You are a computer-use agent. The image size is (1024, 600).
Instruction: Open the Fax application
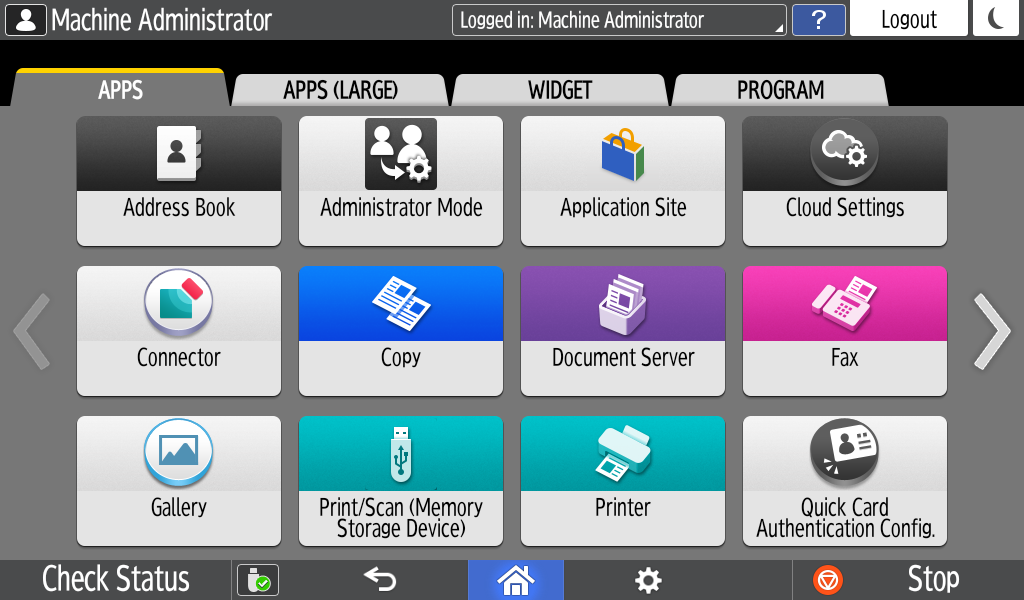pos(845,330)
